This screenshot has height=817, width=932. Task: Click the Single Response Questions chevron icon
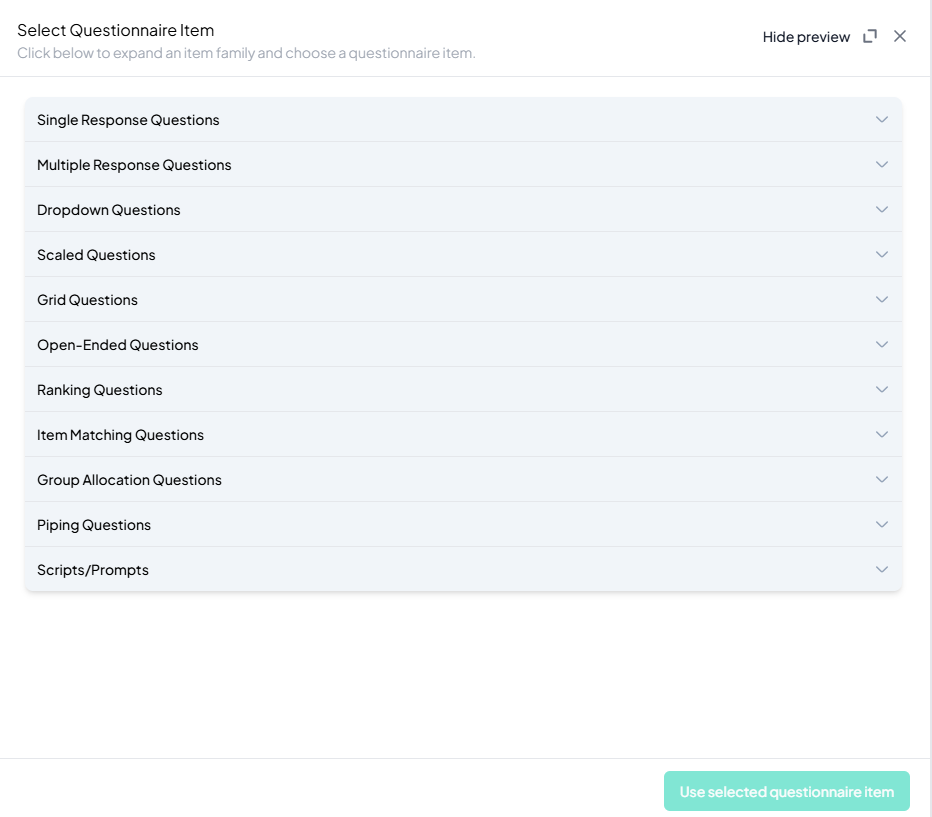click(x=881, y=120)
